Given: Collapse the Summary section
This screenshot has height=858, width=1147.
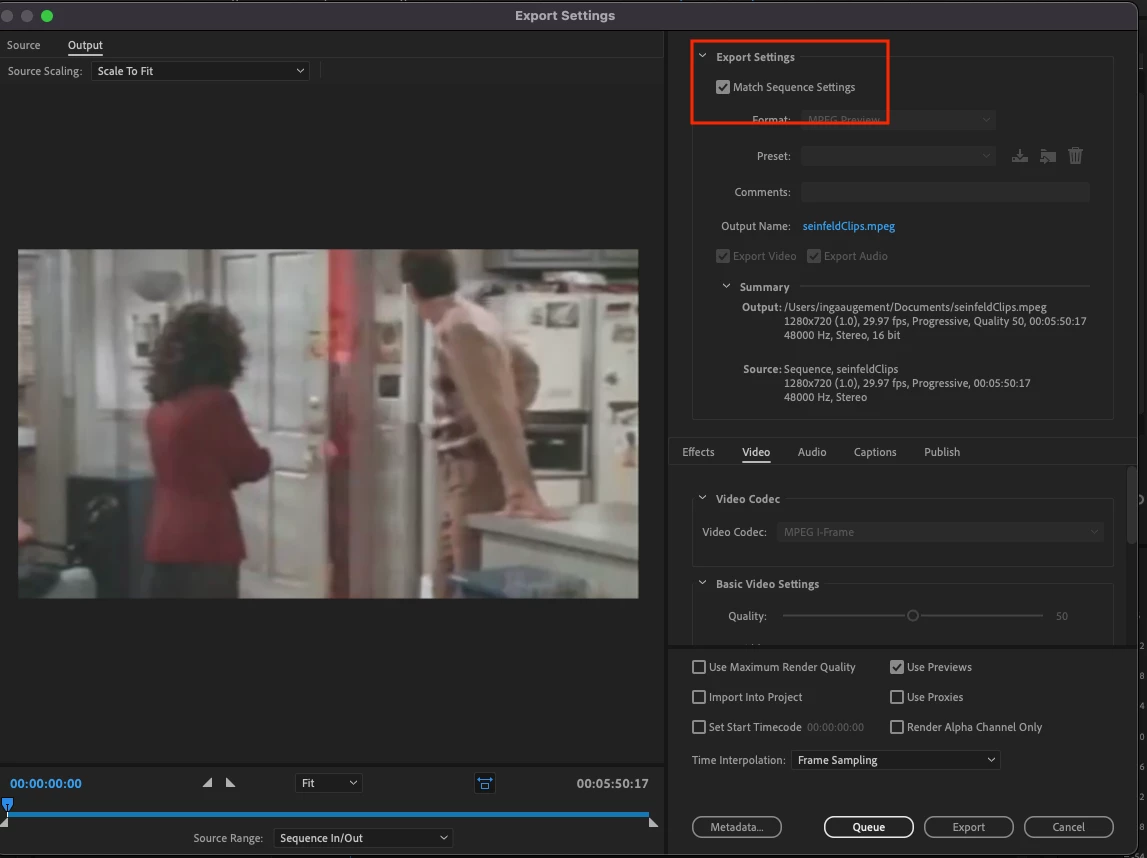Looking at the screenshot, I should [726, 287].
